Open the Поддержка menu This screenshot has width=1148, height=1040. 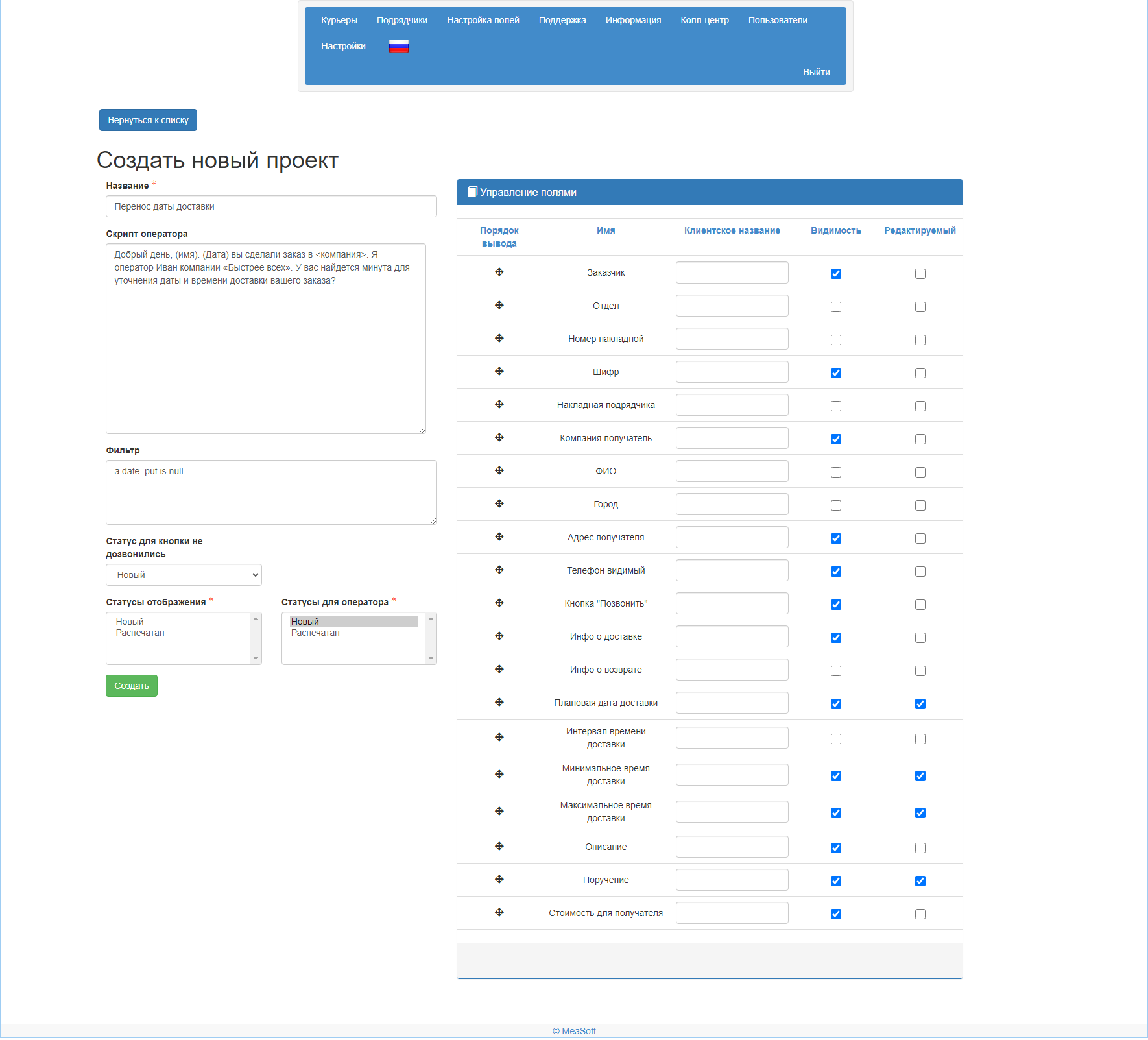click(562, 20)
